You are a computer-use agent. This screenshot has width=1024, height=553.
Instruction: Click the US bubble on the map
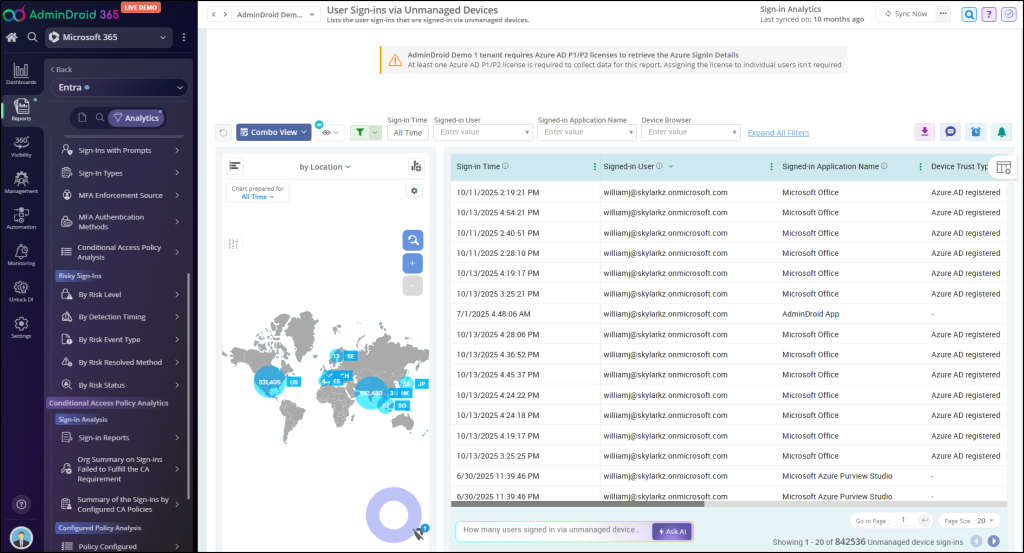coord(269,381)
